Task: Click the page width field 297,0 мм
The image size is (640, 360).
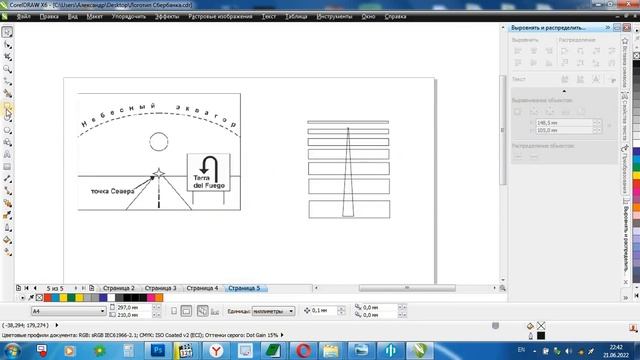Action: [x=134, y=307]
